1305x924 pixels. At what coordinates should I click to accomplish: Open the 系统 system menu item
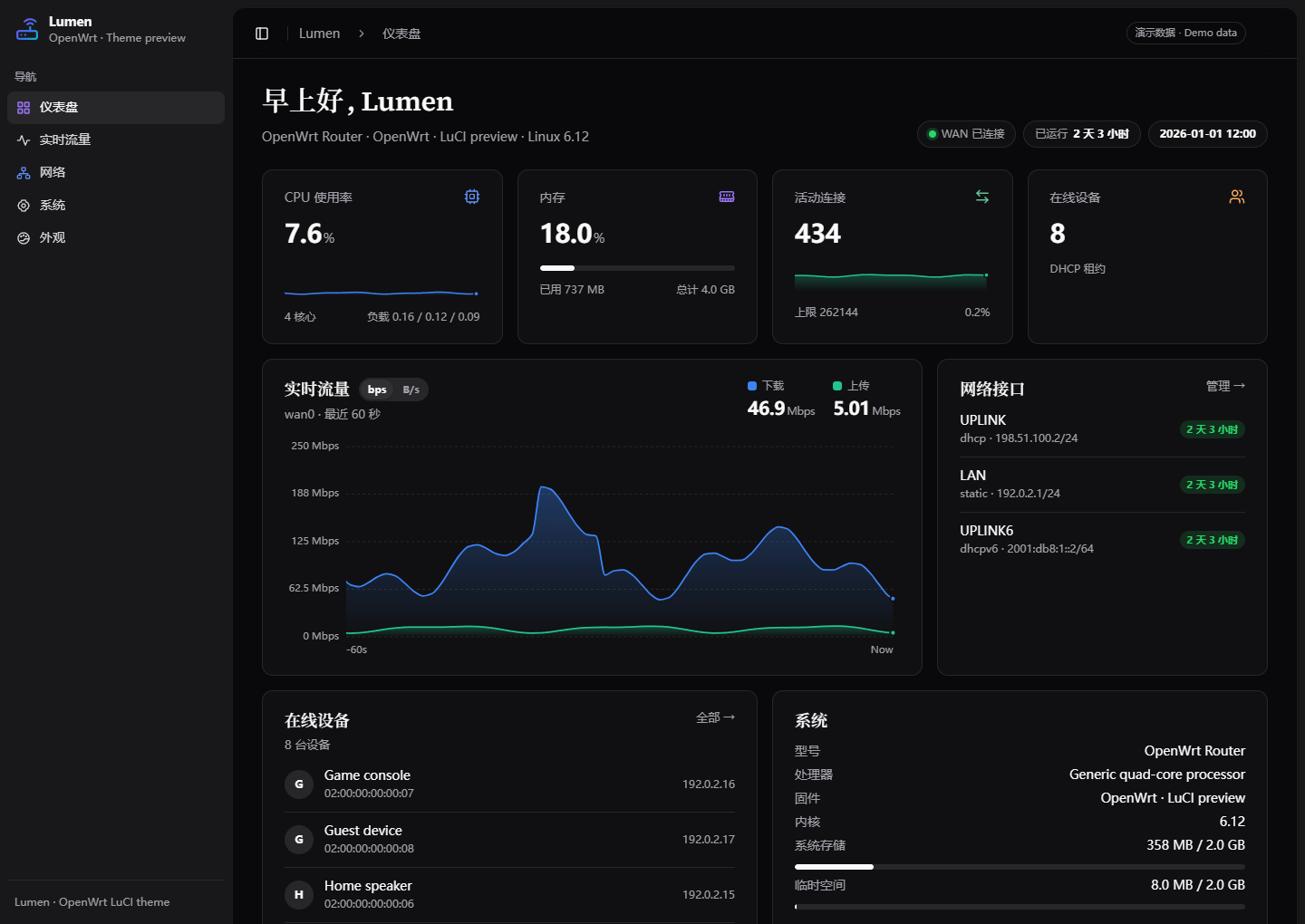116,206
